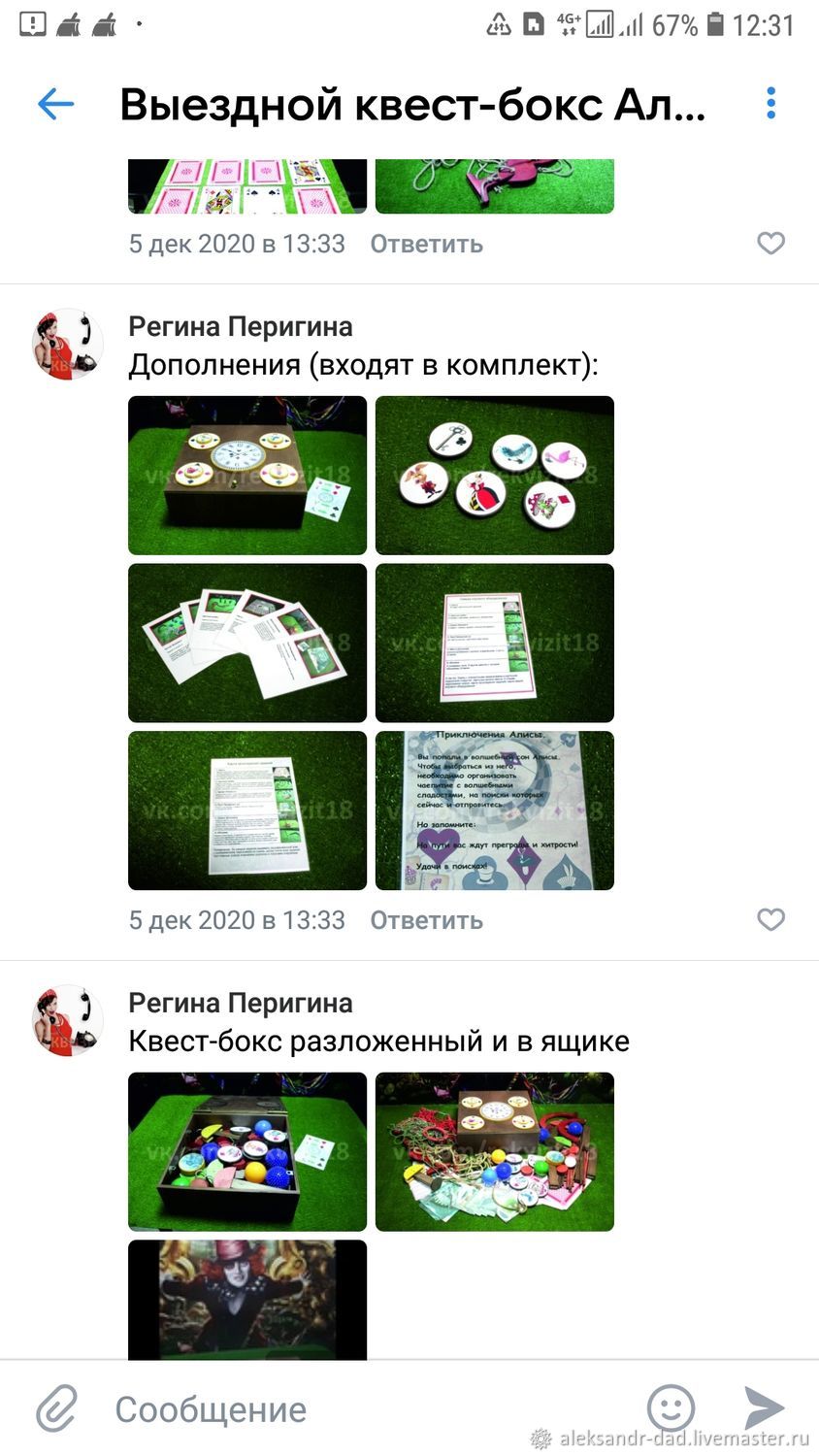The image size is (819, 1456).
Task: Open the clock box photo thumbnail
Action: [x=247, y=476]
